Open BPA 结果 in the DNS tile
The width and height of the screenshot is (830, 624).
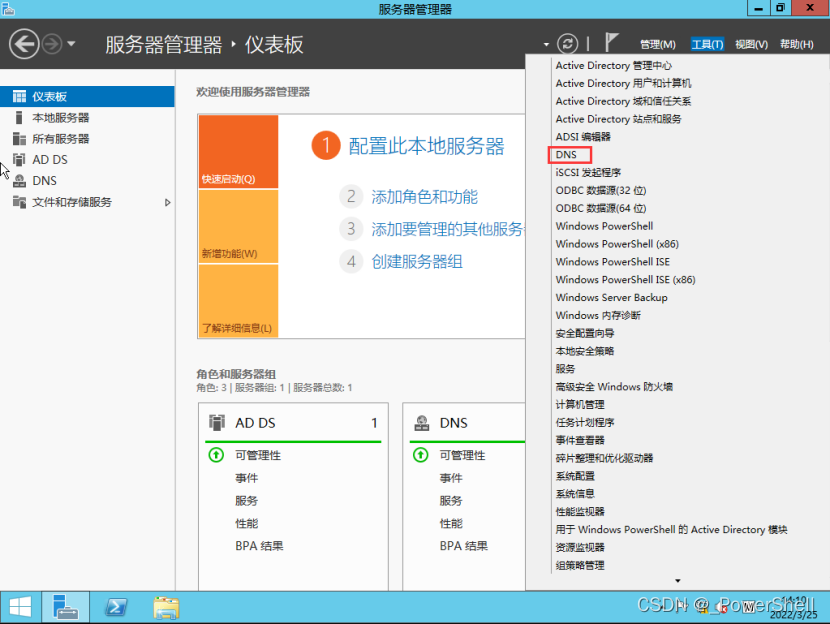[x=464, y=546]
